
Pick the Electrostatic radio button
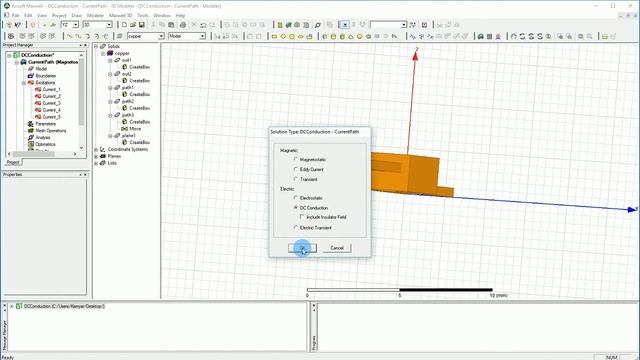(296, 198)
